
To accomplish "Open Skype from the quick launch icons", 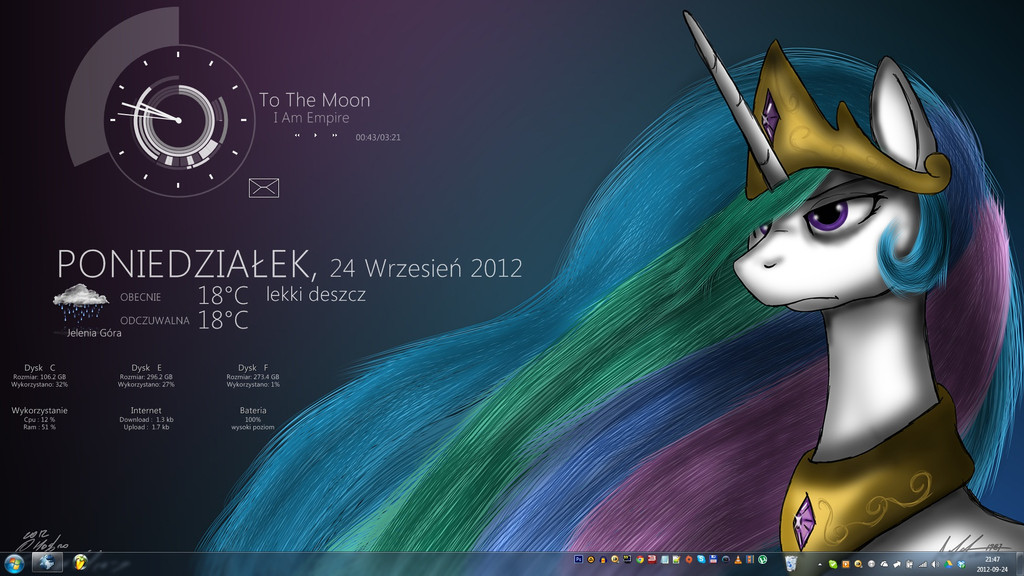I will tap(701, 560).
